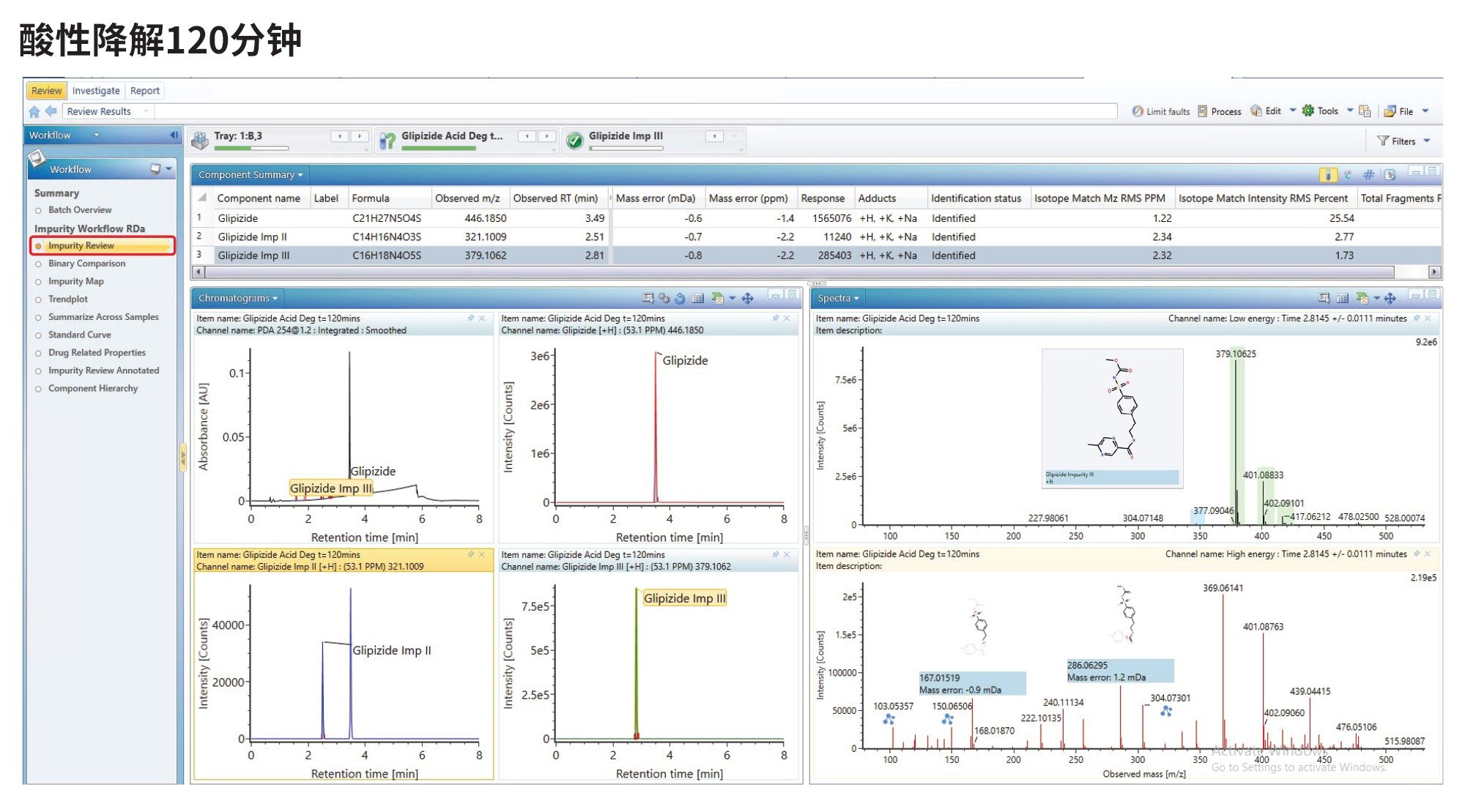Expand the Filters dropdown arrow
1465x812 pixels.
[1427, 141]
